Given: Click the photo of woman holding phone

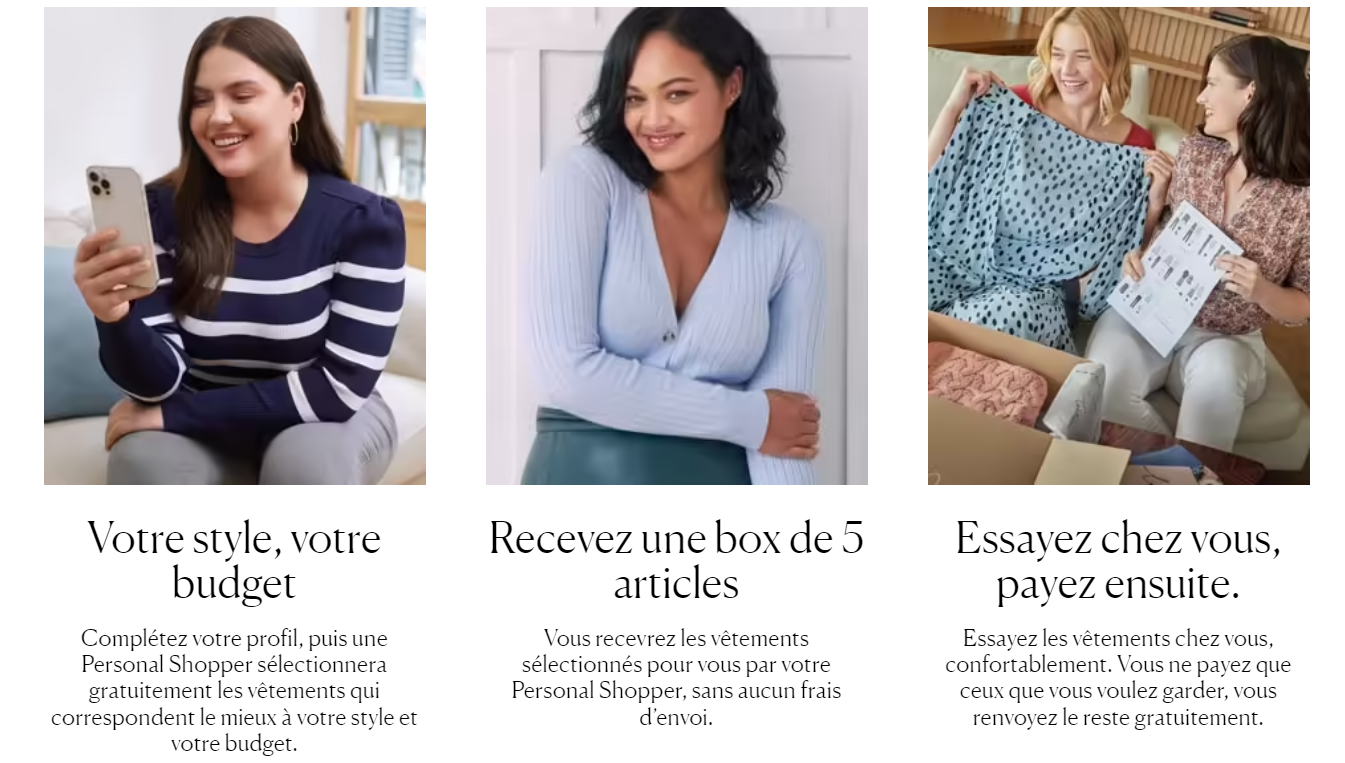Looking at the screenshot, I should click(235, 246).
